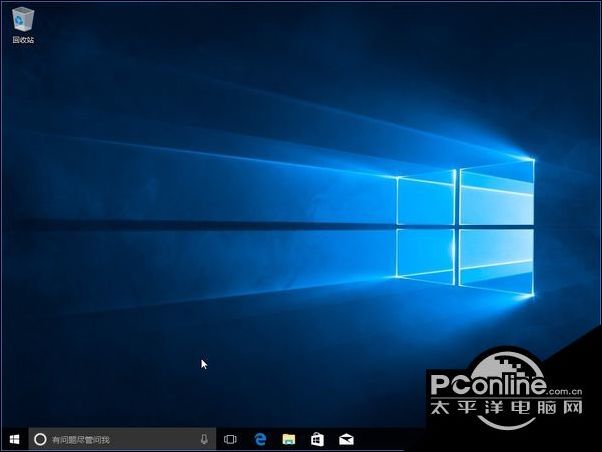Launch Microsoft Edge from the taskbar
Screen dimensions: 602x452
pos(260,439)
